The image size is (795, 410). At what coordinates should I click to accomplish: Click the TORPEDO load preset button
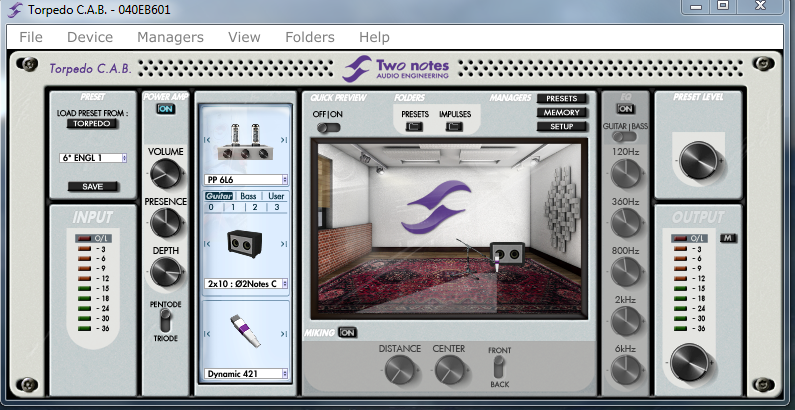93,124
